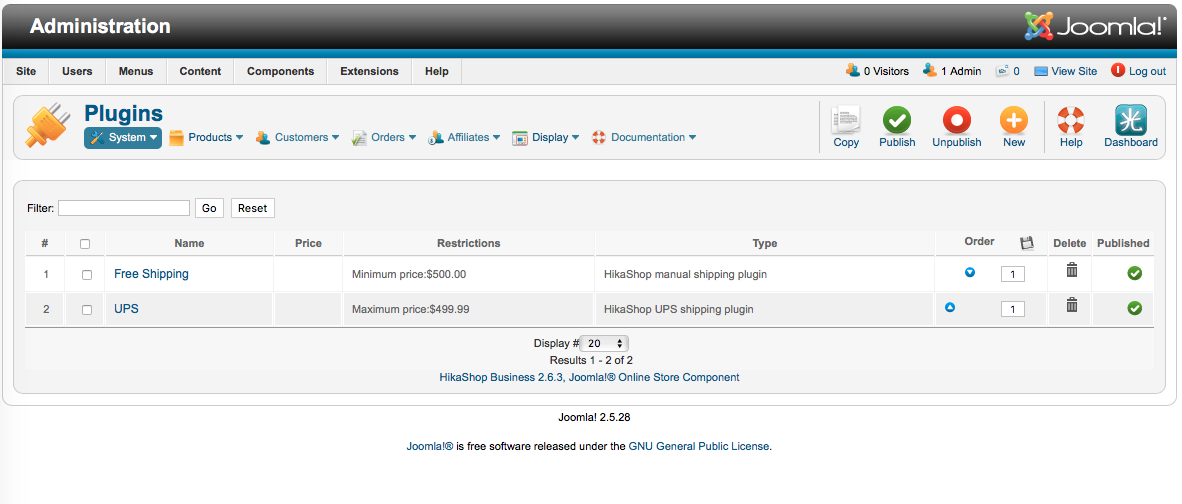
Task: Check the UPS row checkbox
Action: (x=87, y=310)
